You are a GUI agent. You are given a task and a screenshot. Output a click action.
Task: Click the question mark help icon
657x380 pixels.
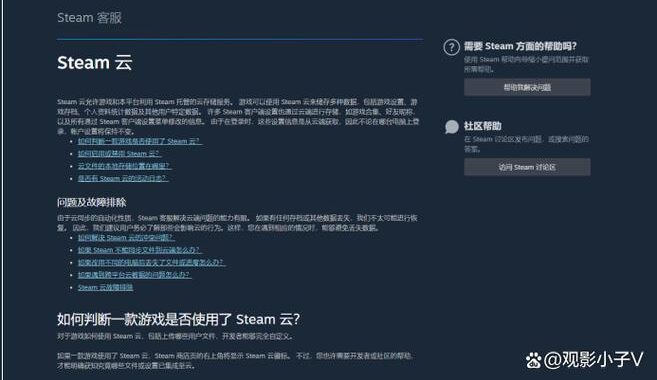tap(451, 47)
